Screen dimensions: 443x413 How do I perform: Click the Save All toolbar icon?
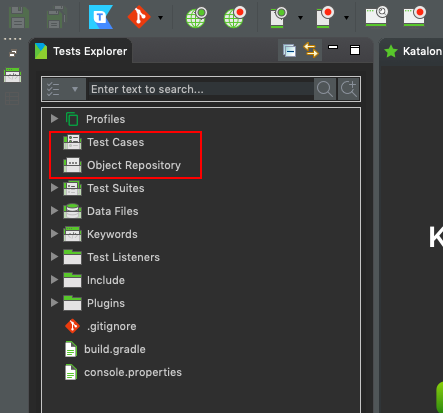point(56,17)
